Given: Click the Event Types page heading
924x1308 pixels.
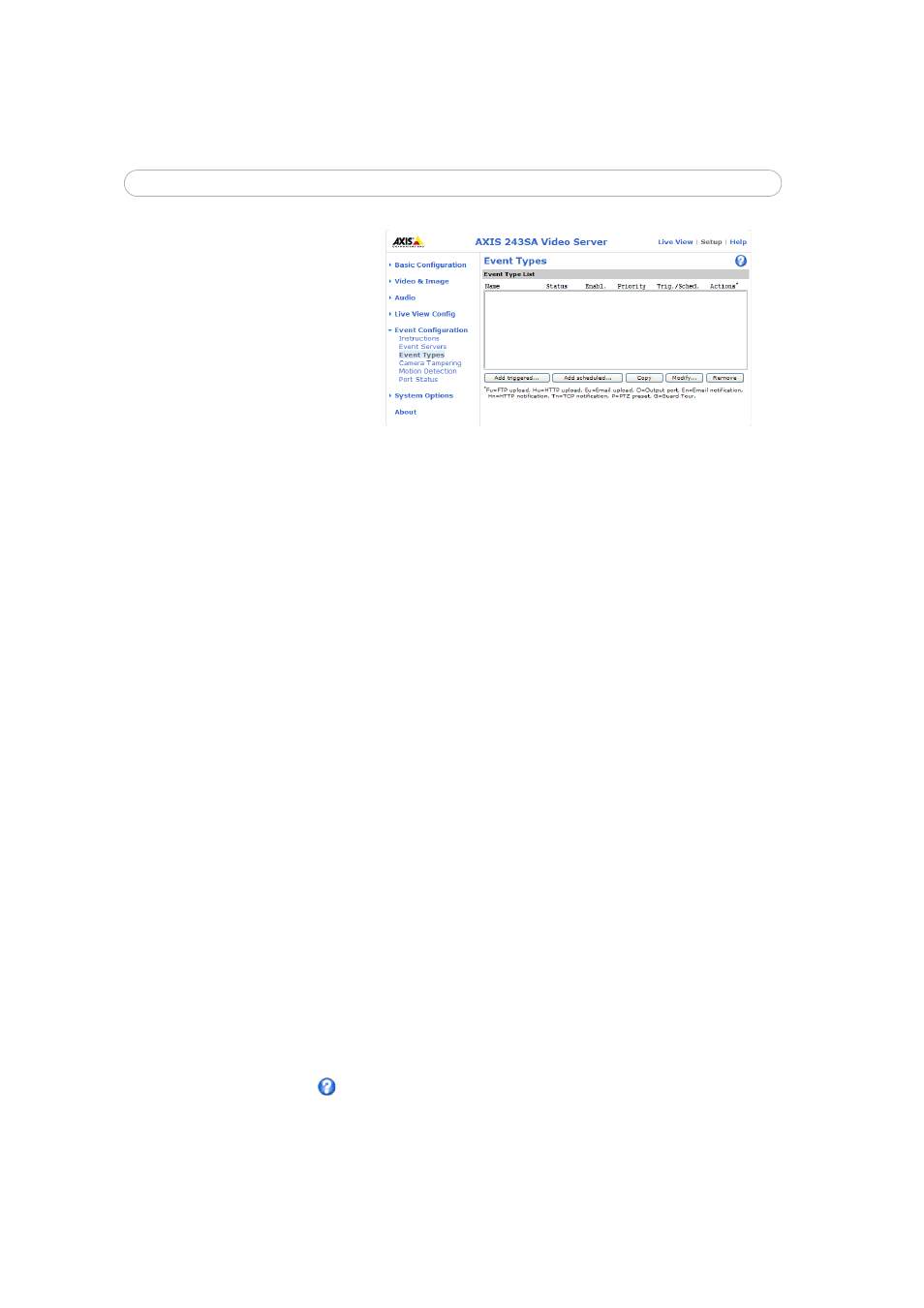Looking at the screenshot, I should [515, 262].
